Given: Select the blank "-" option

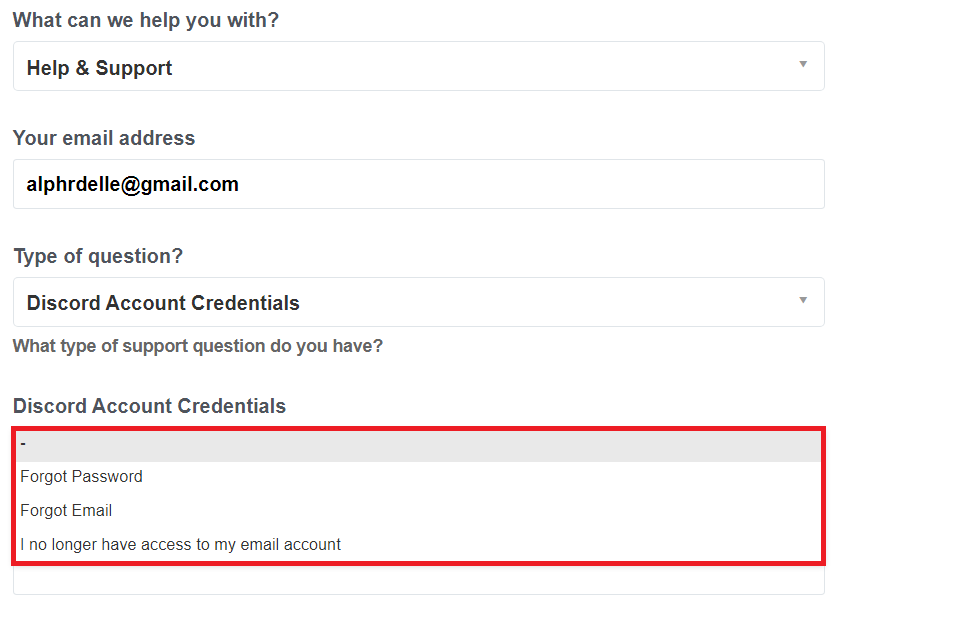Looking at the screenshot, I should pos(419,446).
